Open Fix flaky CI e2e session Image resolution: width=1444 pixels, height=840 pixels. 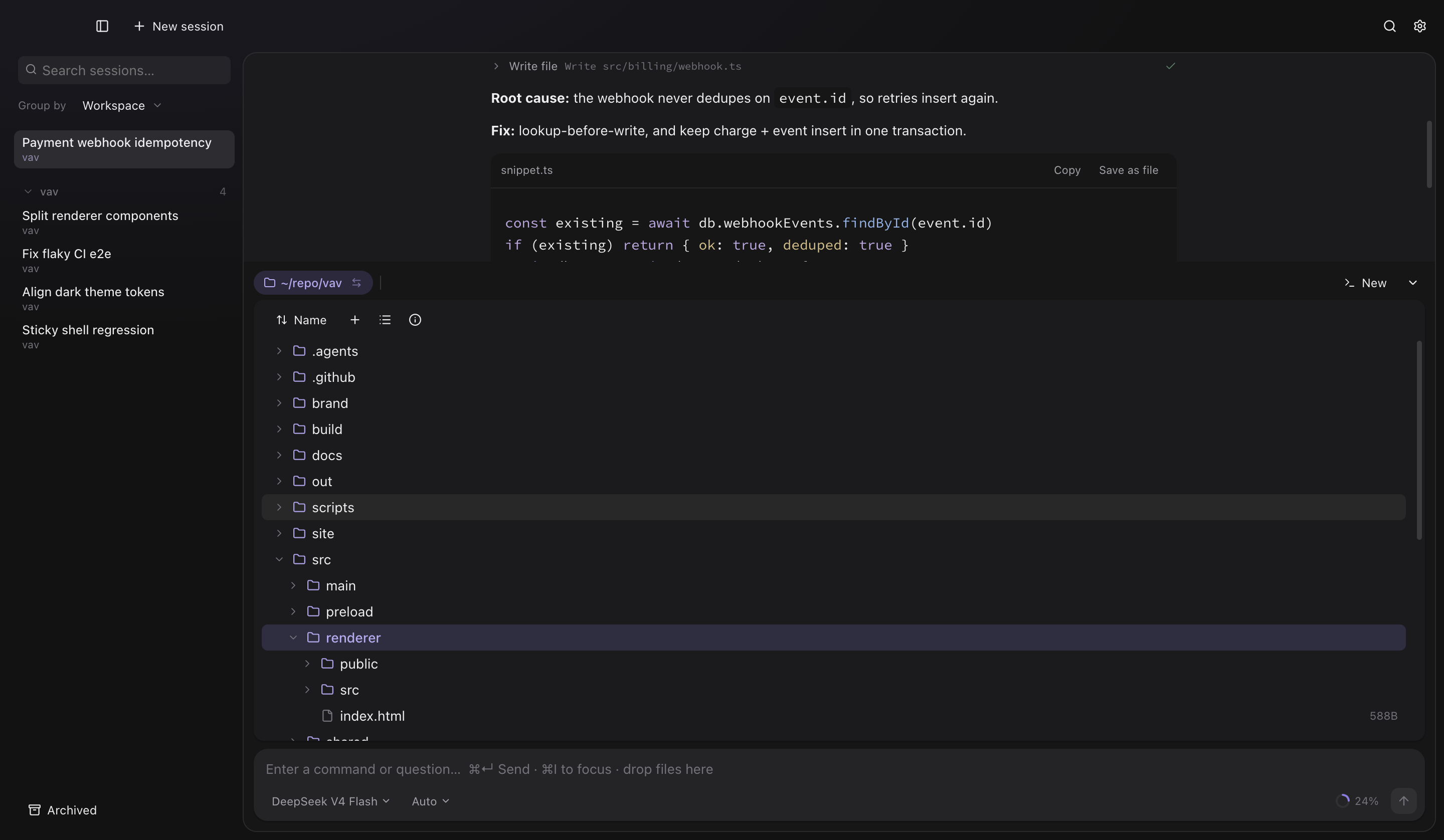(124, 260)
